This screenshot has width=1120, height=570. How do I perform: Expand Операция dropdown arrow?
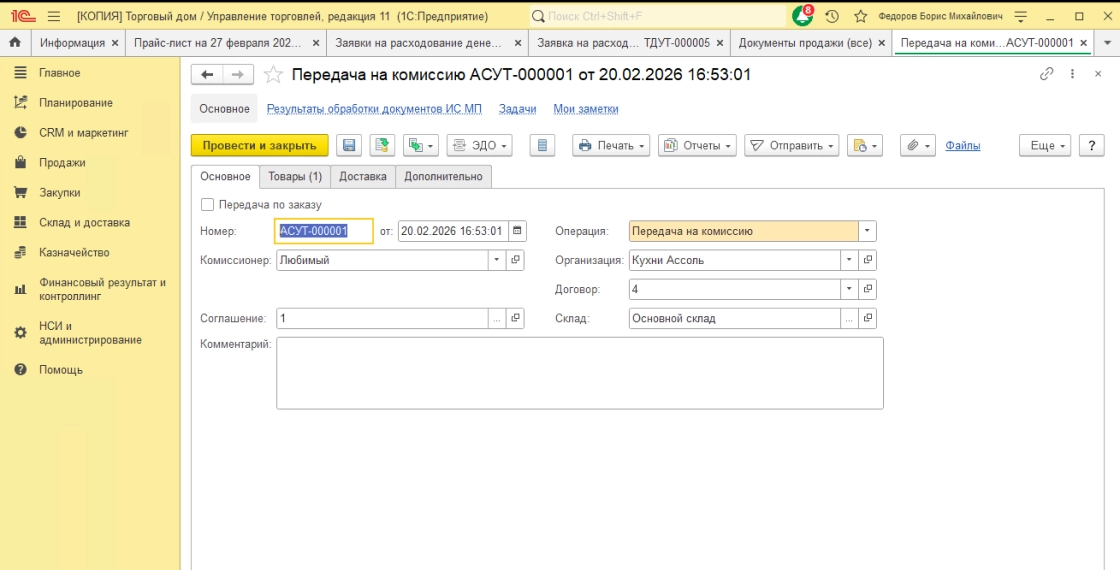(x=867, y=231)
